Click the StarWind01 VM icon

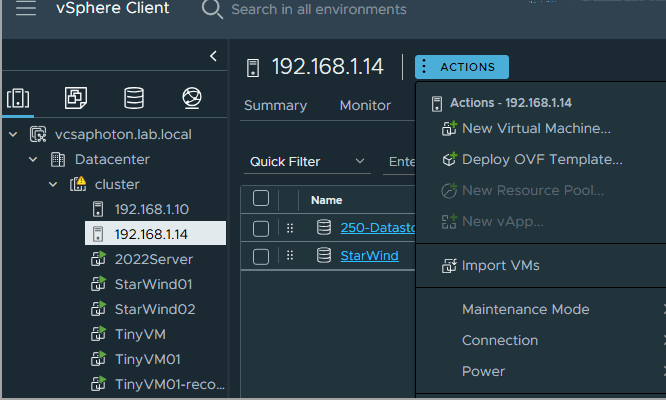coord(98,284)
